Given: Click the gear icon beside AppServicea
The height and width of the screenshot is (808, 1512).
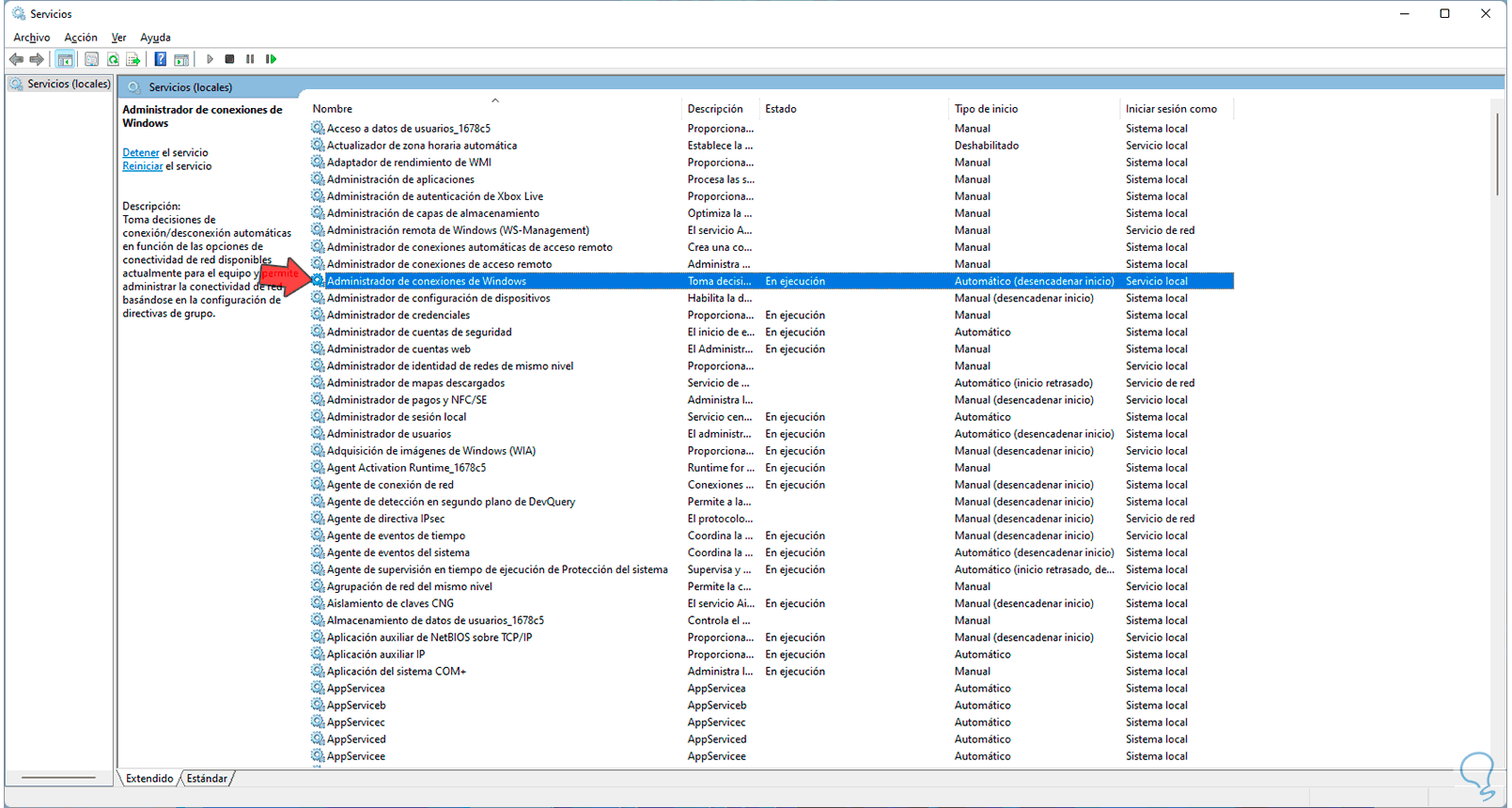Looking at the screenshot, I should [x=318, y=689].
